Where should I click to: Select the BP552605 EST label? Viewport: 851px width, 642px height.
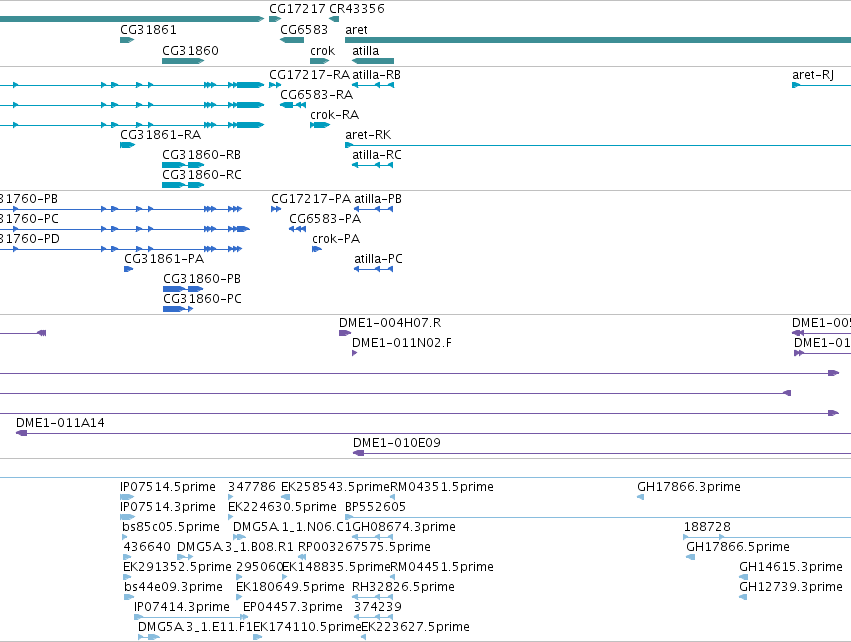coord(376,507)
